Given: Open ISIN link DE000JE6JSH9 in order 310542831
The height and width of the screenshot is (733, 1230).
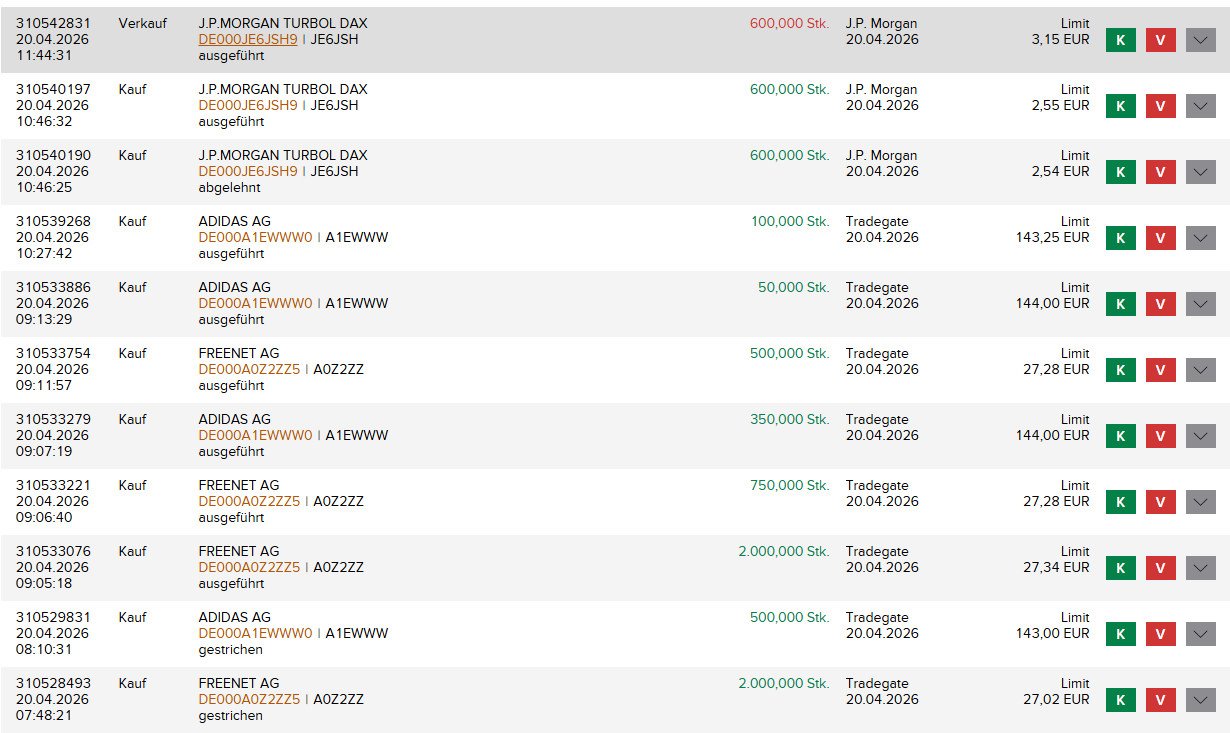Looking at the screenshot, I should click(x=248, y=39).
